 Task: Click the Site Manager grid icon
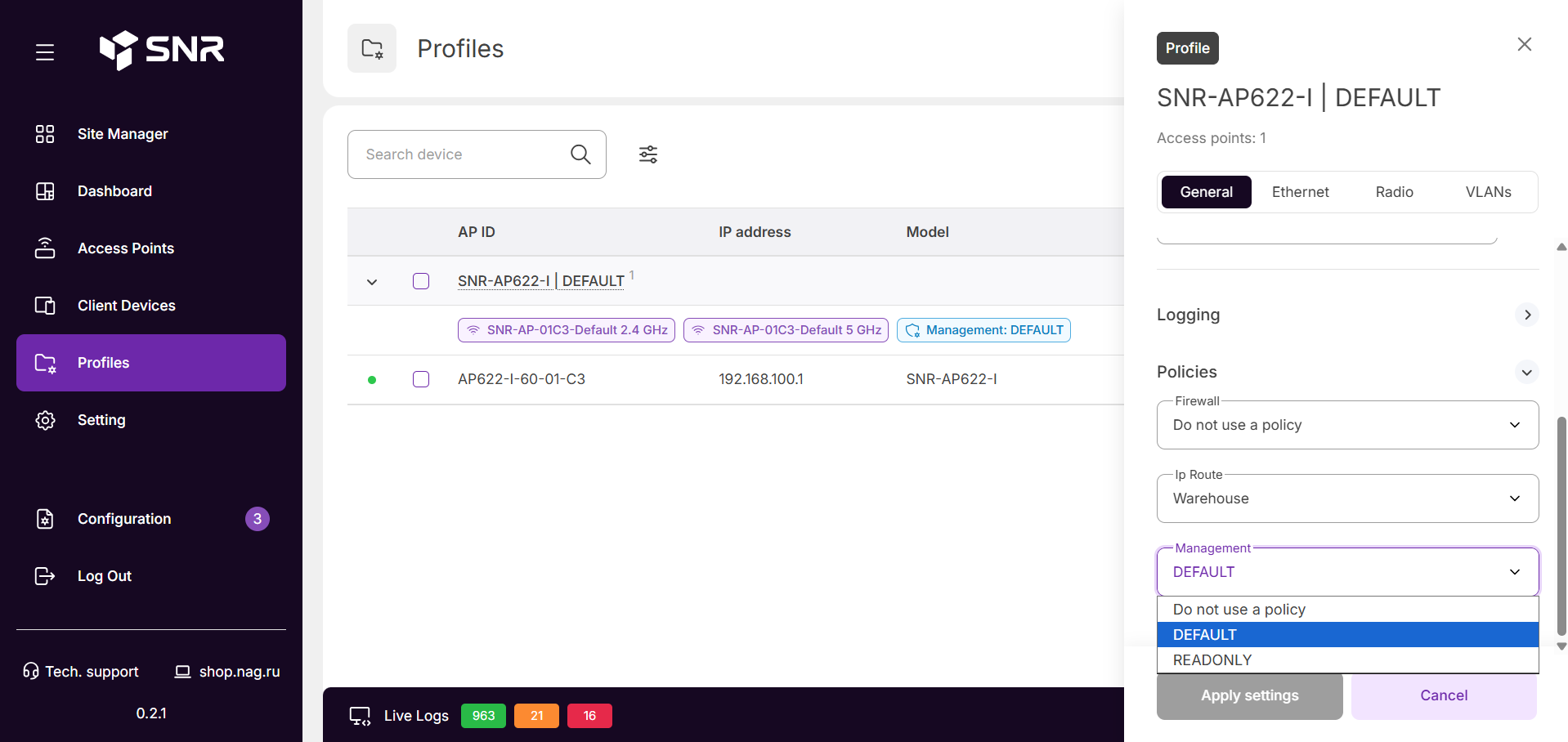45,134
